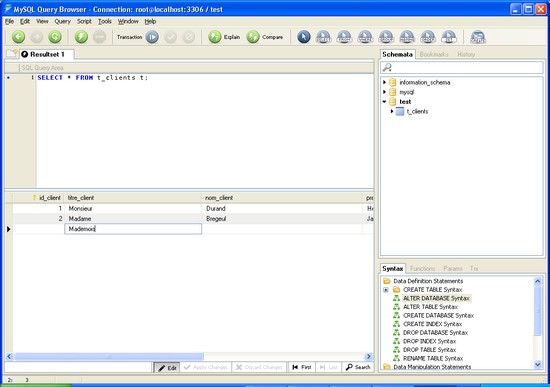
Task: Pick the HAVING clause tool
Action: (407, 37)
